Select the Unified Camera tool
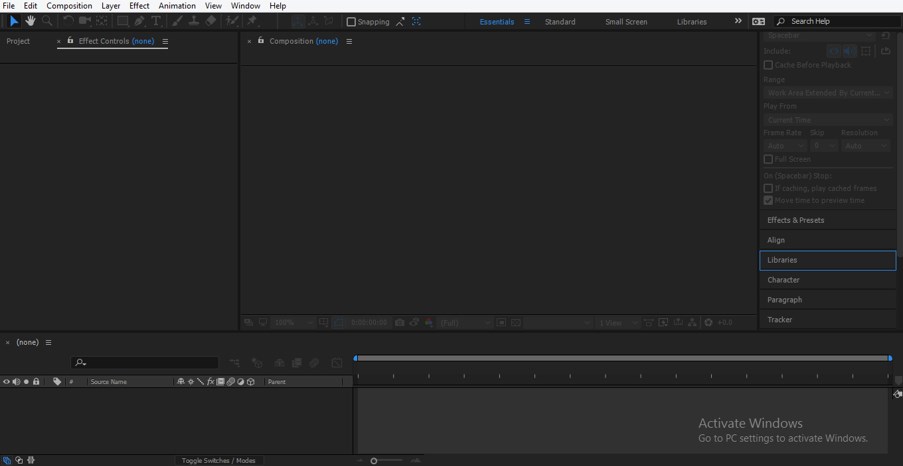This screenshot has height=466, width=903. point(85,21)
